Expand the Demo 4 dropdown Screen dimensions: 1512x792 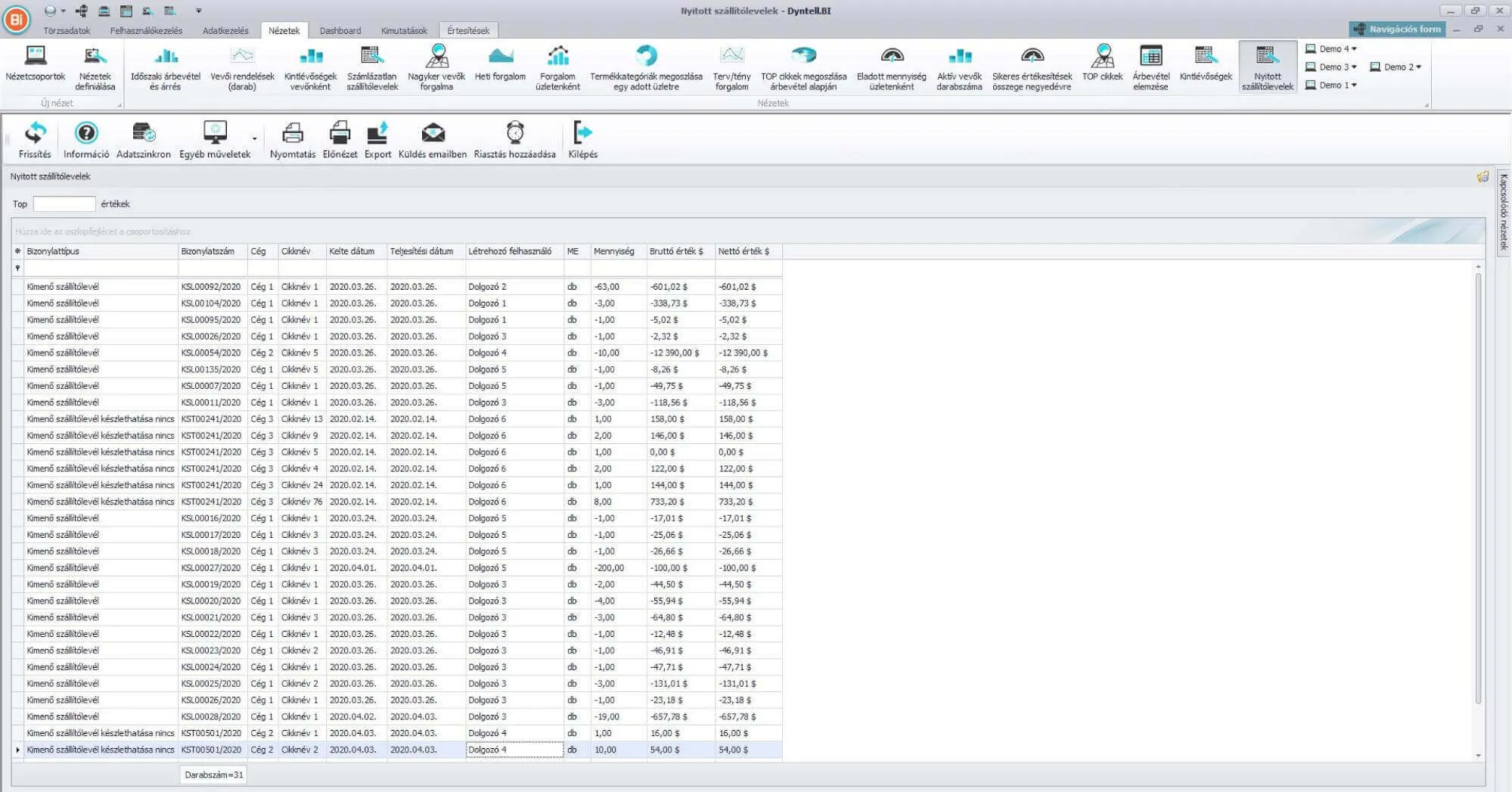coord(1354,49)
